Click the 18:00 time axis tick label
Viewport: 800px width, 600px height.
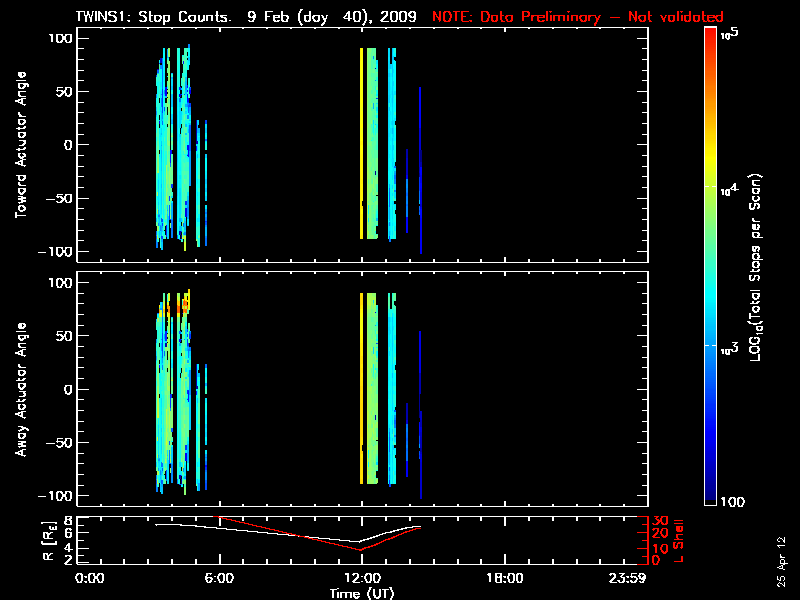point(503,578)
